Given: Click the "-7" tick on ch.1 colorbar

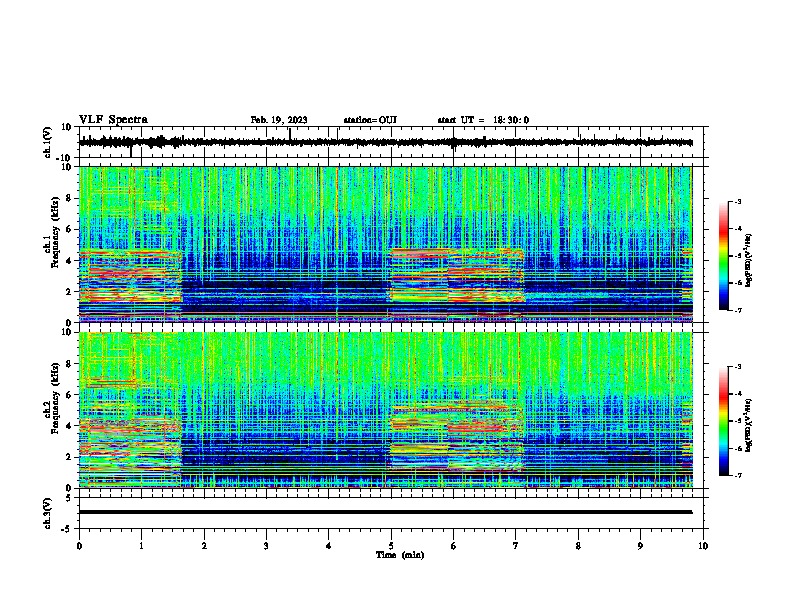Looking at the screenshot, I should pyautogui.click(x=737, y=310).
